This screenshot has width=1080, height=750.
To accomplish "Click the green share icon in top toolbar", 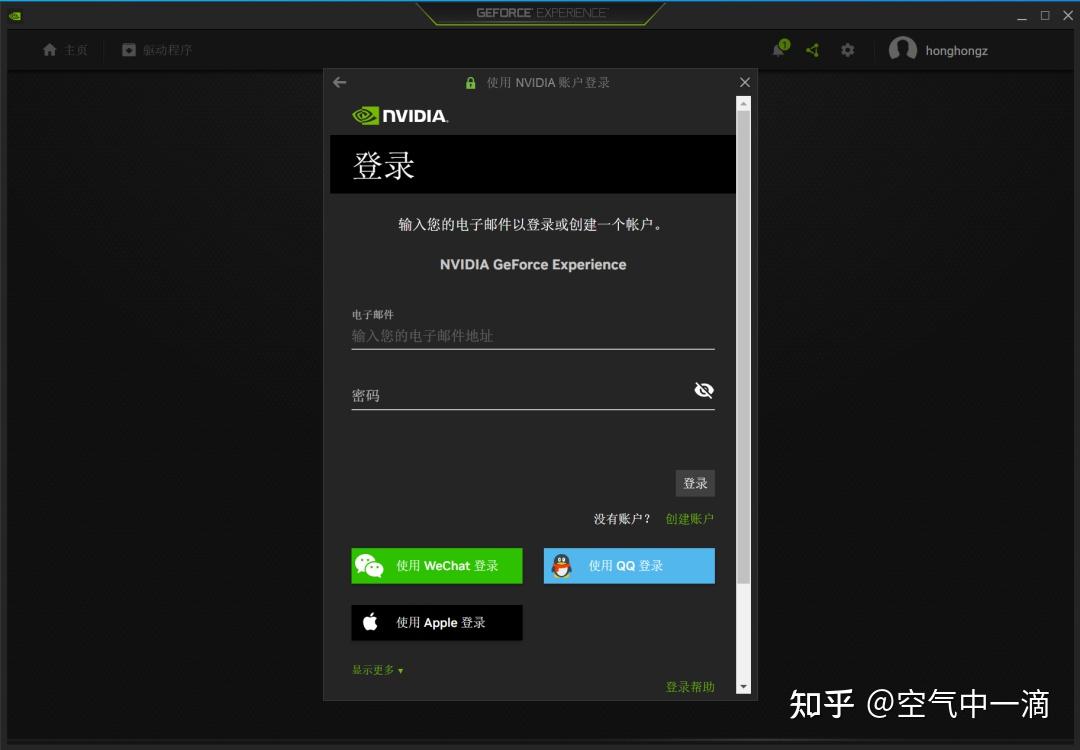I will coord(813,49).
